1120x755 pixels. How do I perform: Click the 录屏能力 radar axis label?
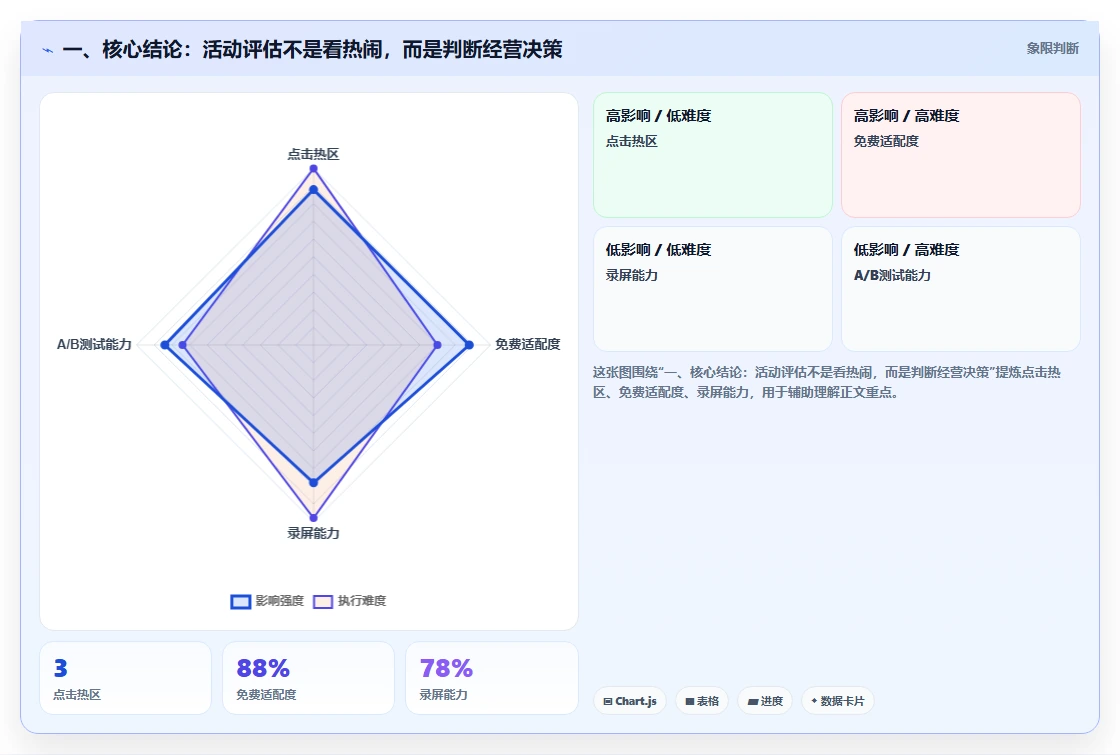[314, 534]
